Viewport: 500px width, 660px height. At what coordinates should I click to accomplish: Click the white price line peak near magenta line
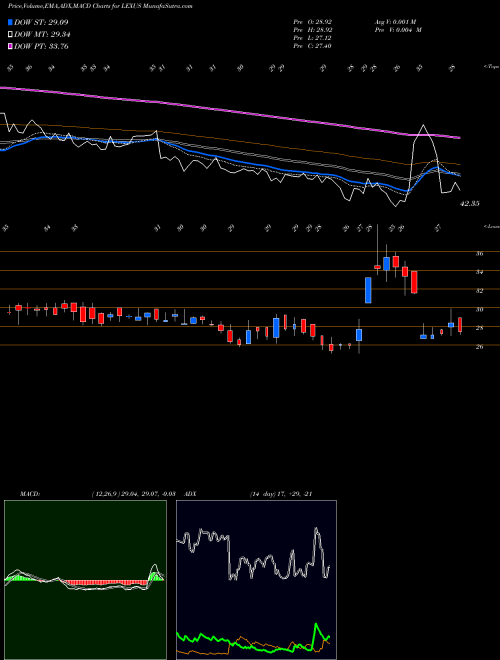[x=423, y=125]
